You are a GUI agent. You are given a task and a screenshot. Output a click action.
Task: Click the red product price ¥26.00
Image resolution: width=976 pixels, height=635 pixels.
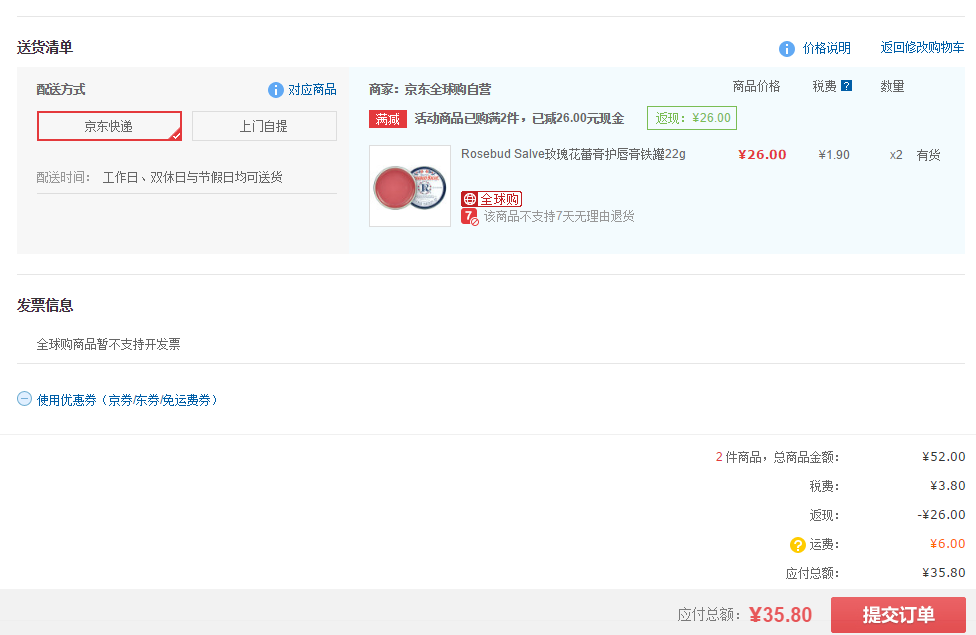click(x=762, y=154)
